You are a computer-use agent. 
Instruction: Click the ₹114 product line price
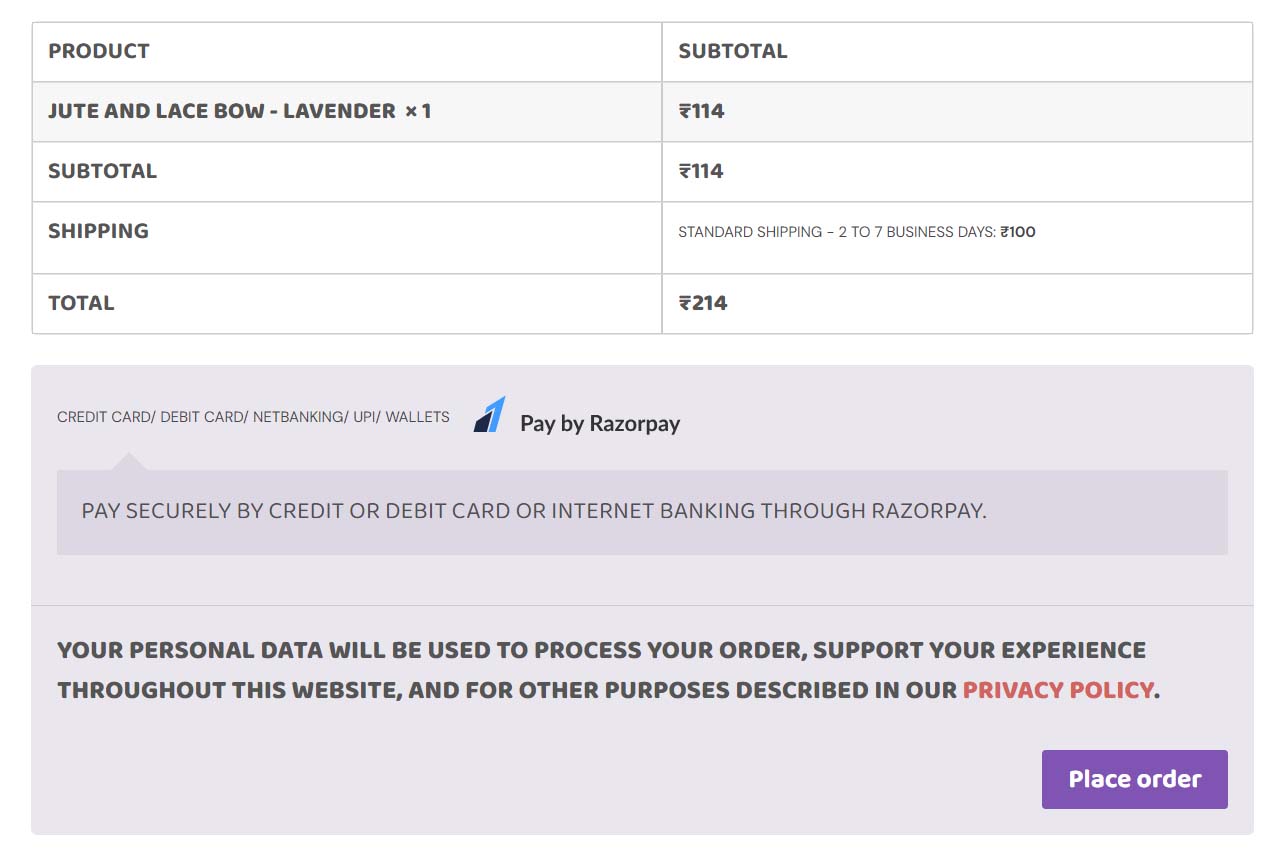[x=701, y=111]
